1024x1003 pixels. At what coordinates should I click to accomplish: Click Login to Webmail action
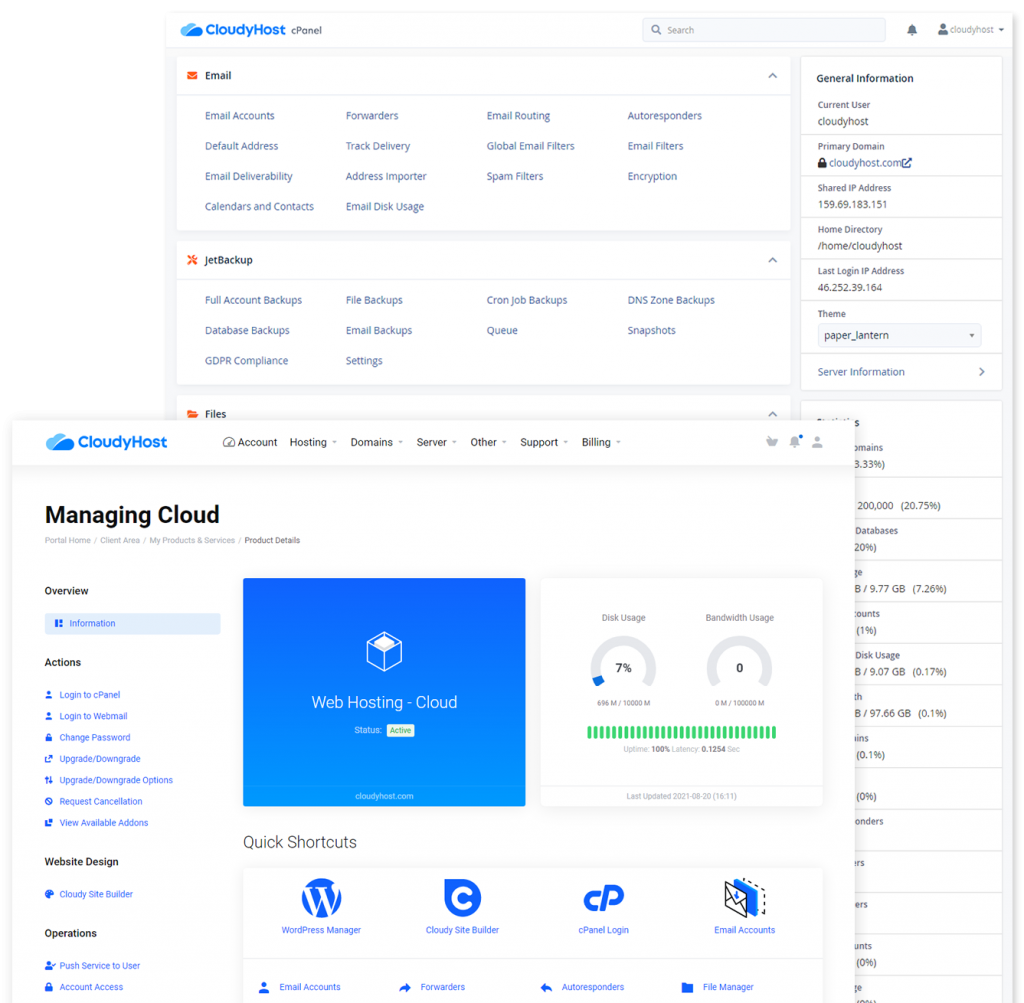click(93, 716)
